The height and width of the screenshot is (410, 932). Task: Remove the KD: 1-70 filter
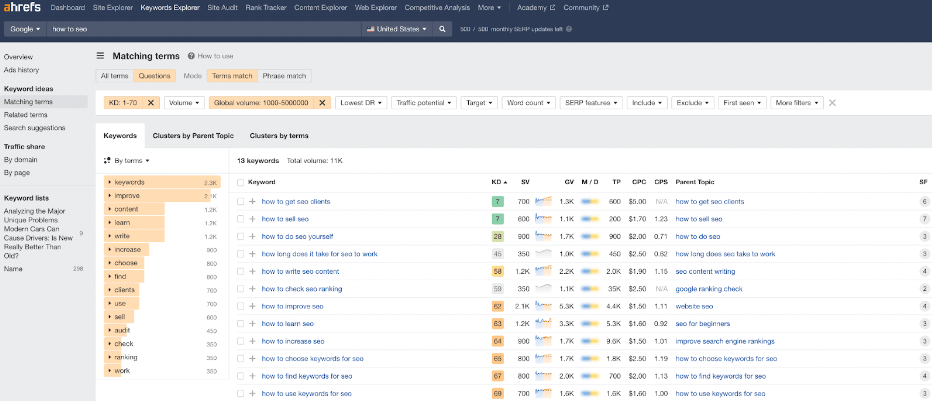click(151, 102)
